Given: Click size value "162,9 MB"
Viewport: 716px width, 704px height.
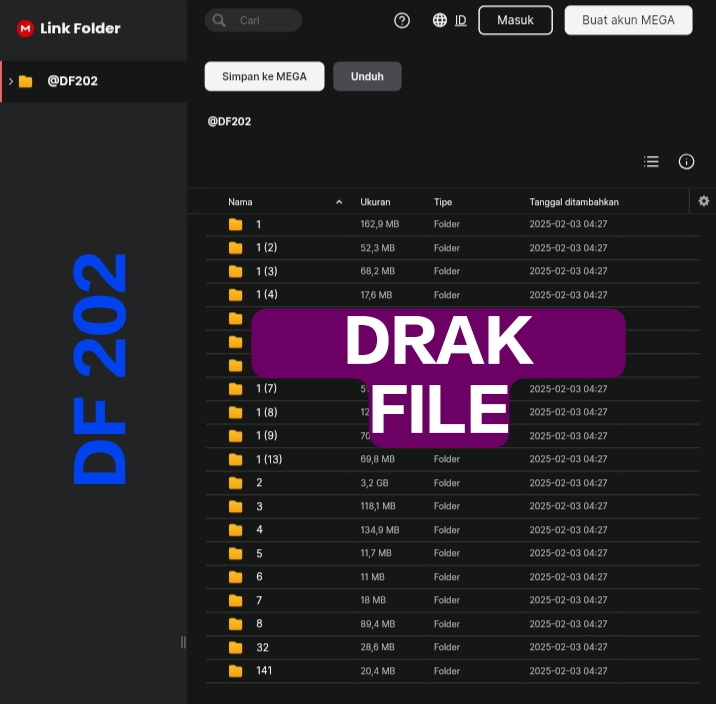Looking at the screenshot, I should [x=379, y=224].
